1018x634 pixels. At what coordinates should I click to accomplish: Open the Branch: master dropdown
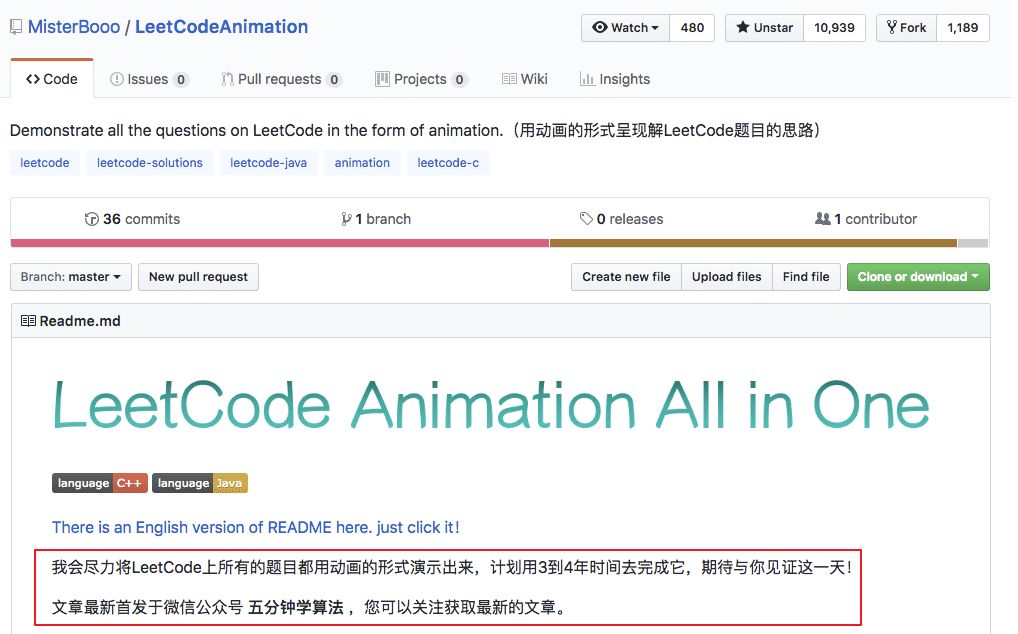pyautogui.click(x=71, y=277)
